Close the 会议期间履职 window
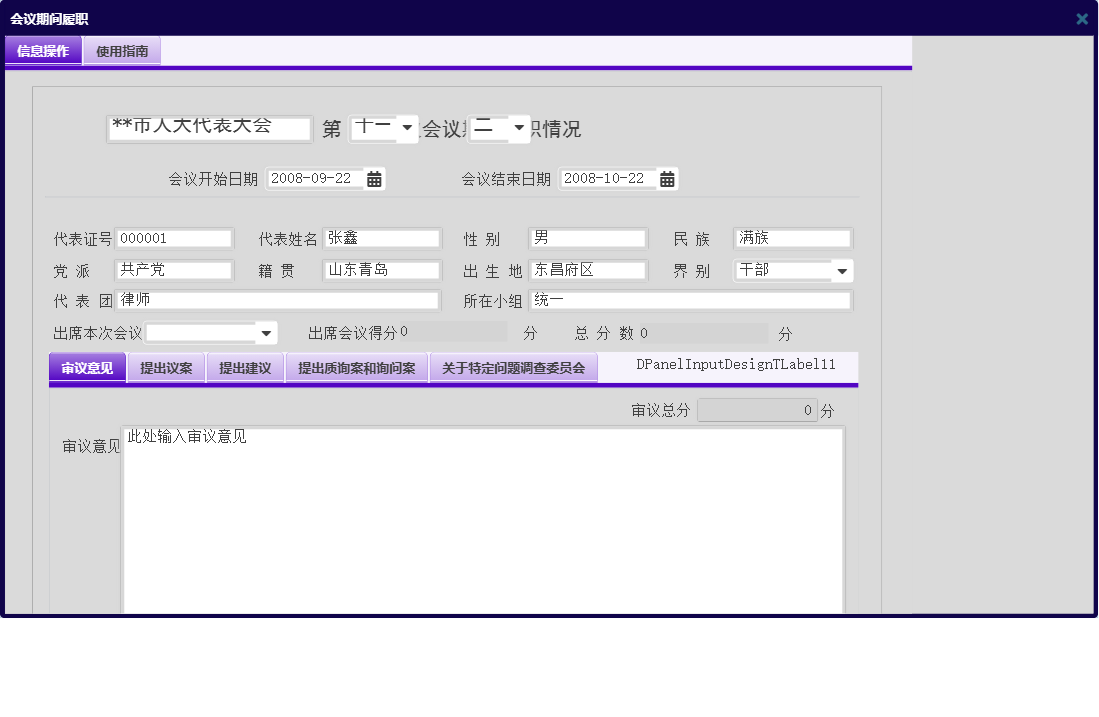 1081,18
